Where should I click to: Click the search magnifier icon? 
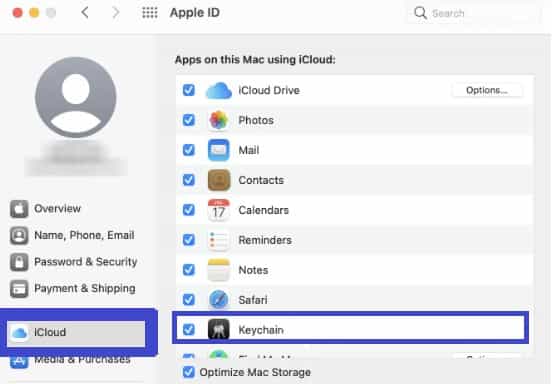[420, 13]
